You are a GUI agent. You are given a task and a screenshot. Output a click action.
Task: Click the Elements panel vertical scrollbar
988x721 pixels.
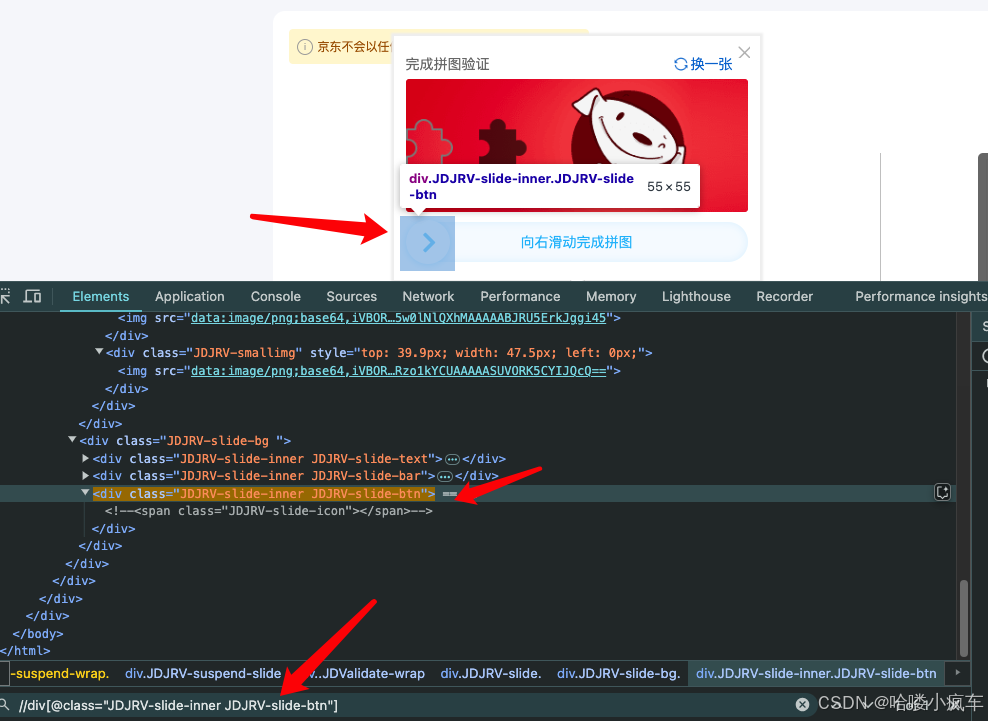coord(963,618)
